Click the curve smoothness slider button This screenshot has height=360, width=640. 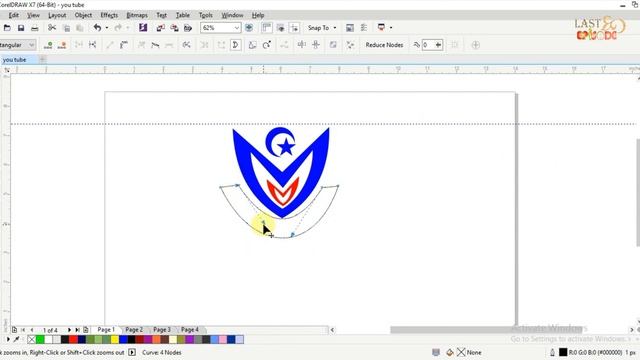pos(438,45)
